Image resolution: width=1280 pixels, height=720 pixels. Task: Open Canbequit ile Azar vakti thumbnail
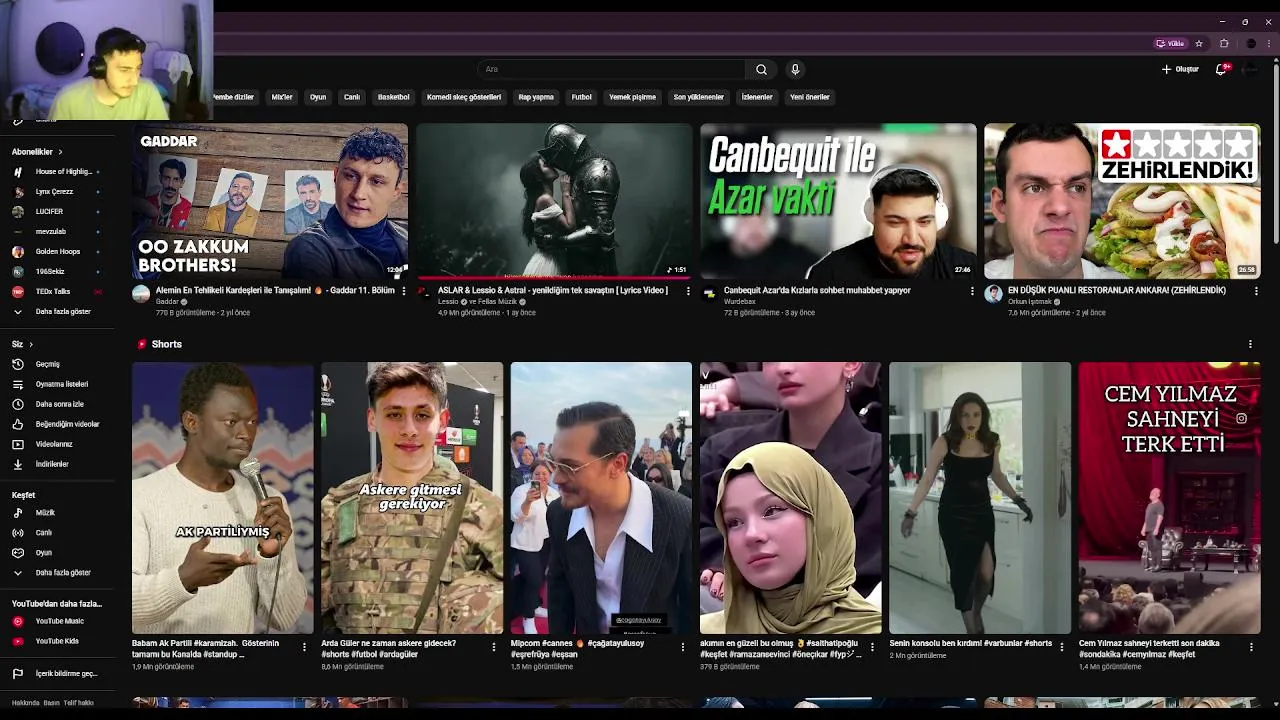coord(838,201)
